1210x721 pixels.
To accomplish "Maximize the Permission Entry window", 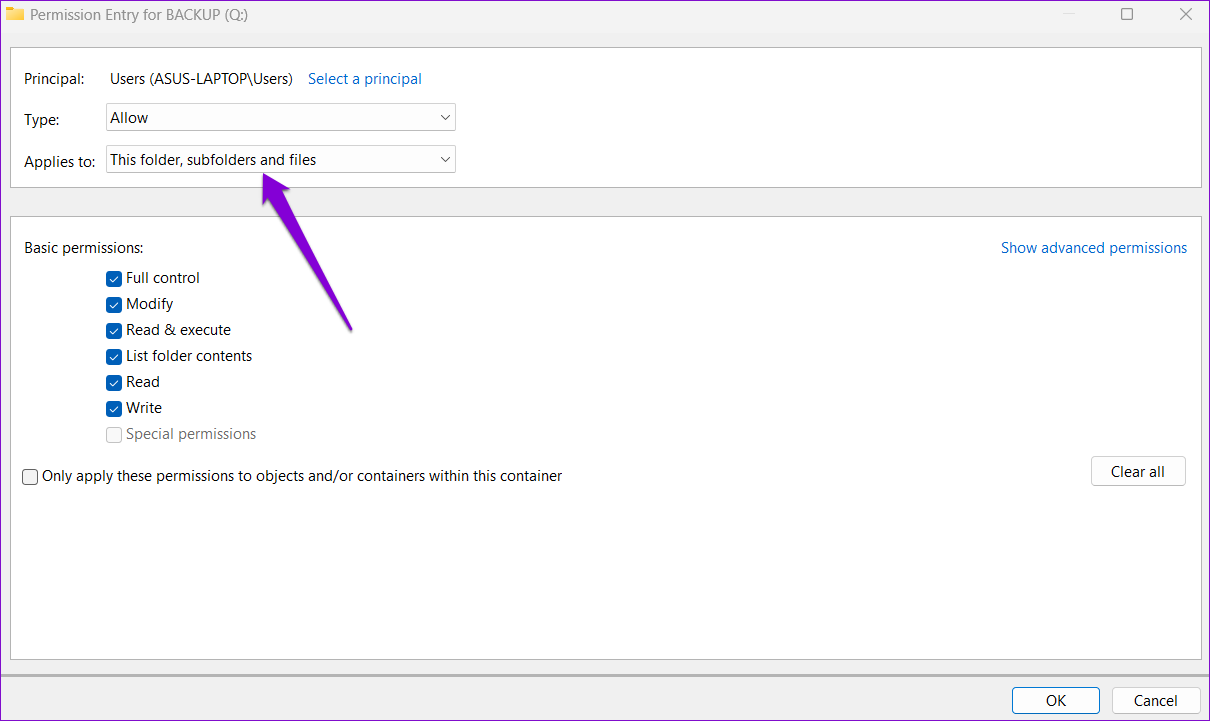I will pyautogui.click(x=1127, y=15).
